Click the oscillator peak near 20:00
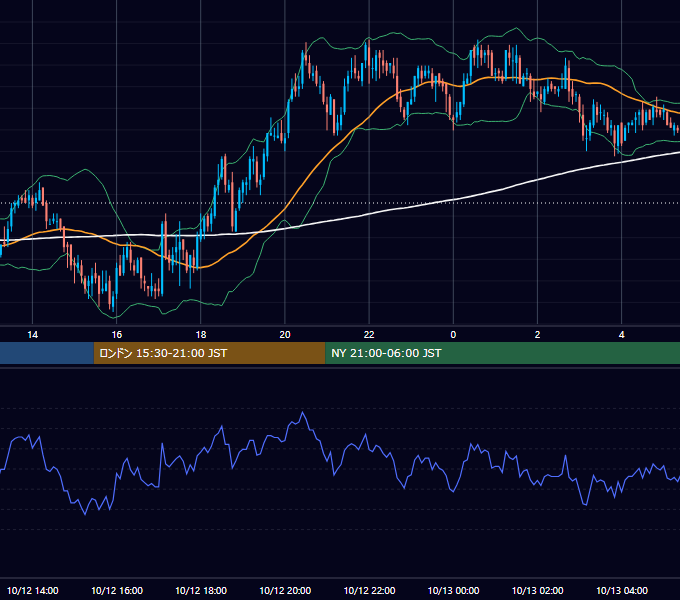 [303, 413]
